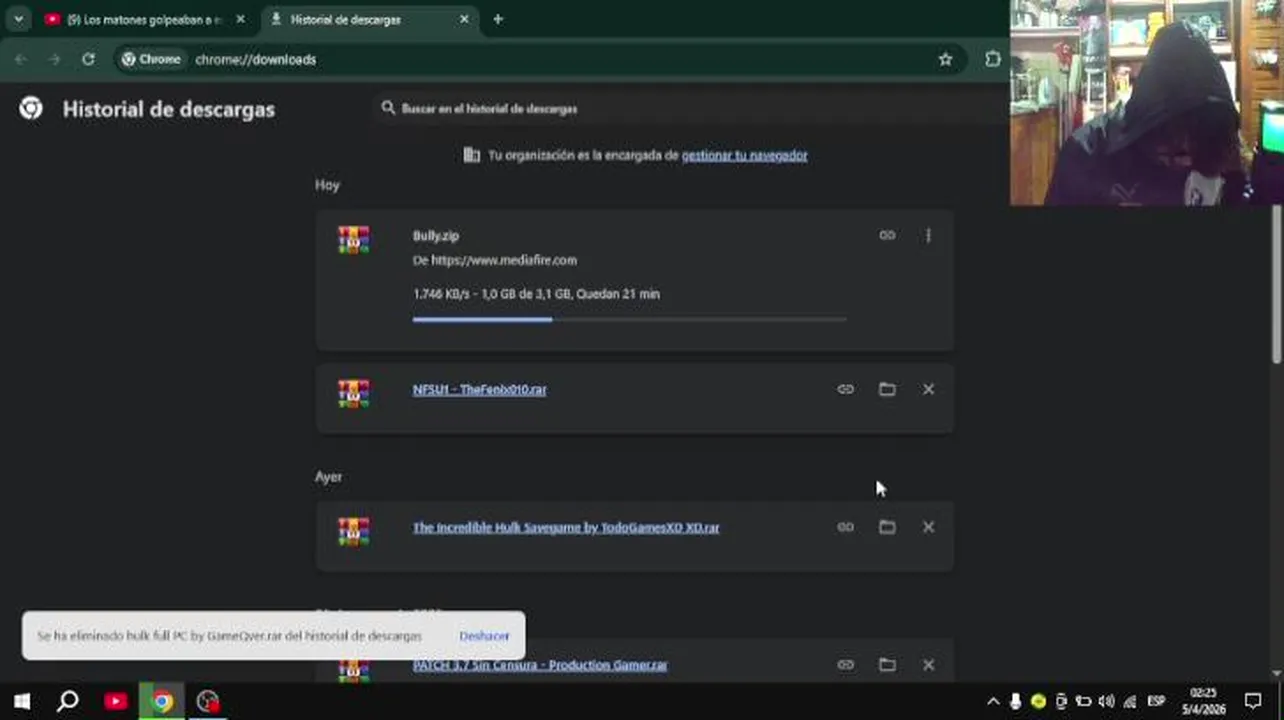Click the Bully.zip file archive icon

tap(353, 240)
